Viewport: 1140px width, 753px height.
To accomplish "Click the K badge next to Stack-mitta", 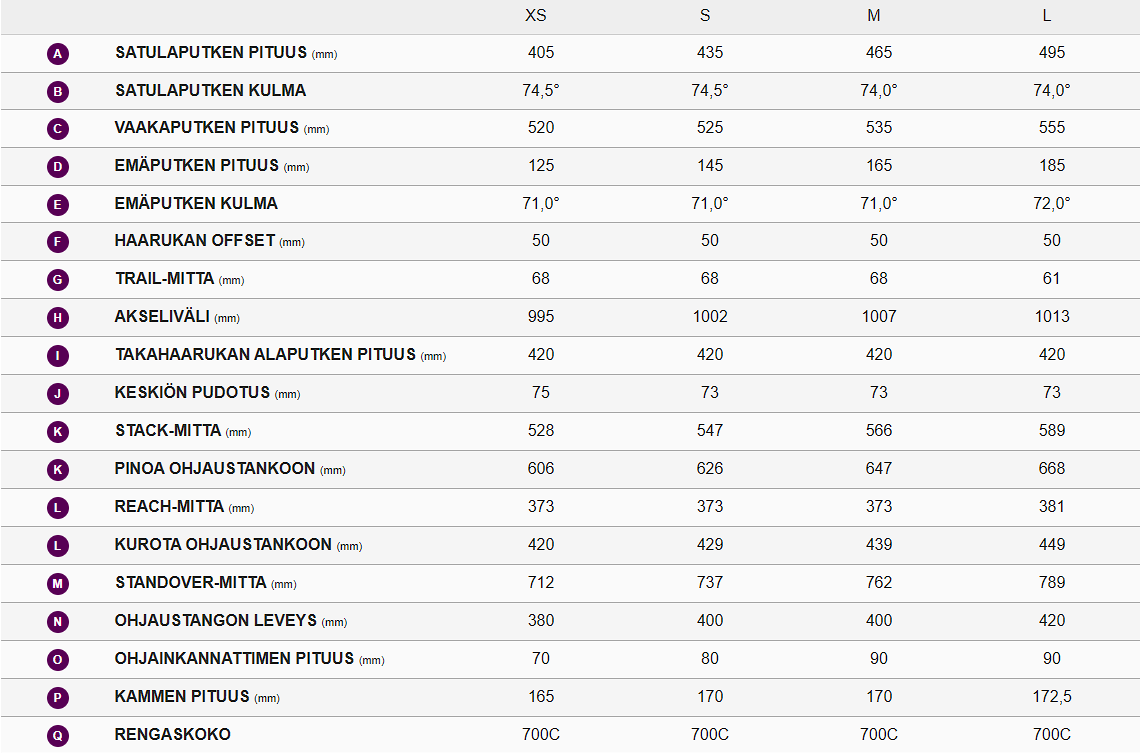I will click(x=58, y=432).
